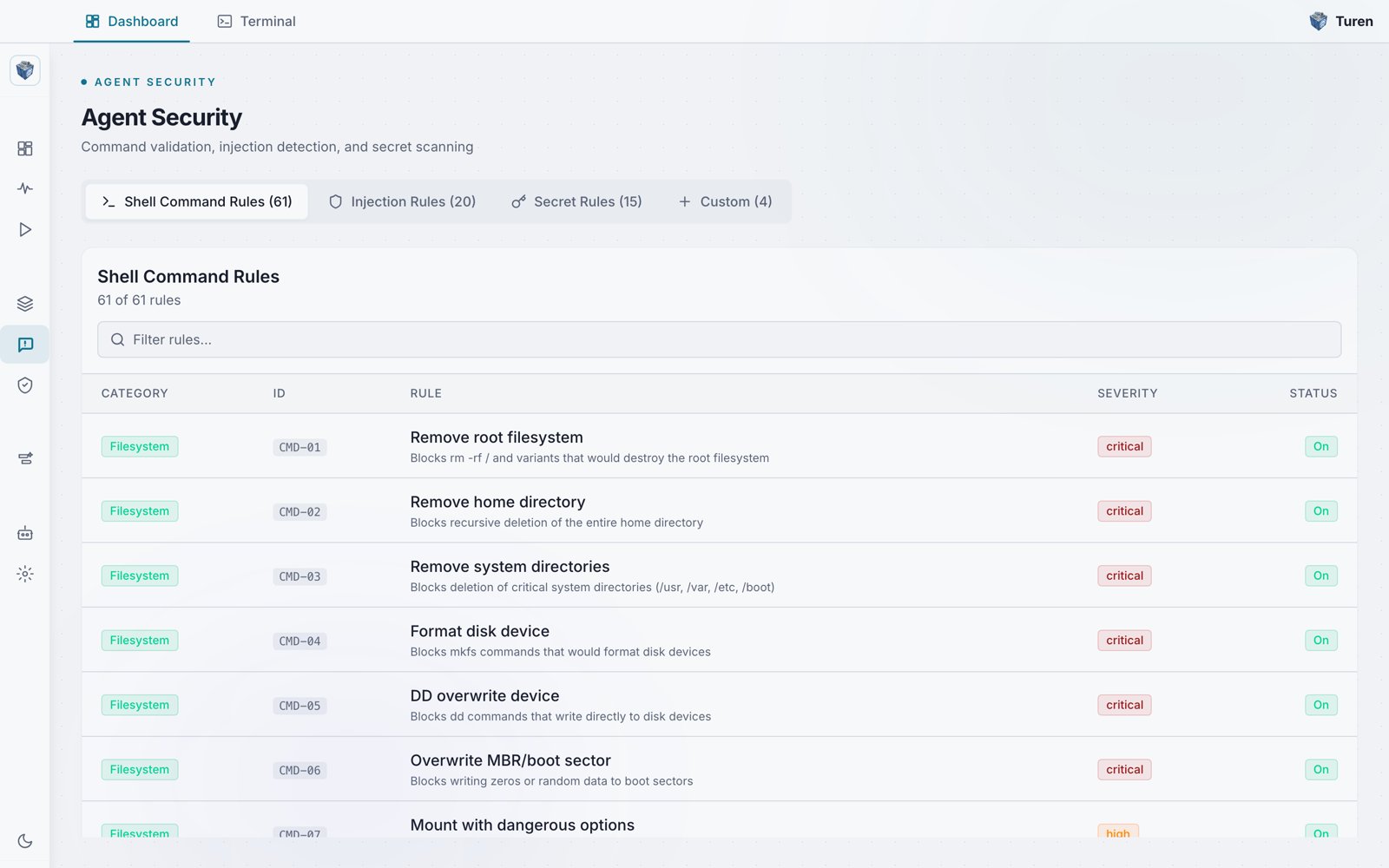Click critical badge in CMD-06 row
1389x868 pixels.
click(1124, 770)
